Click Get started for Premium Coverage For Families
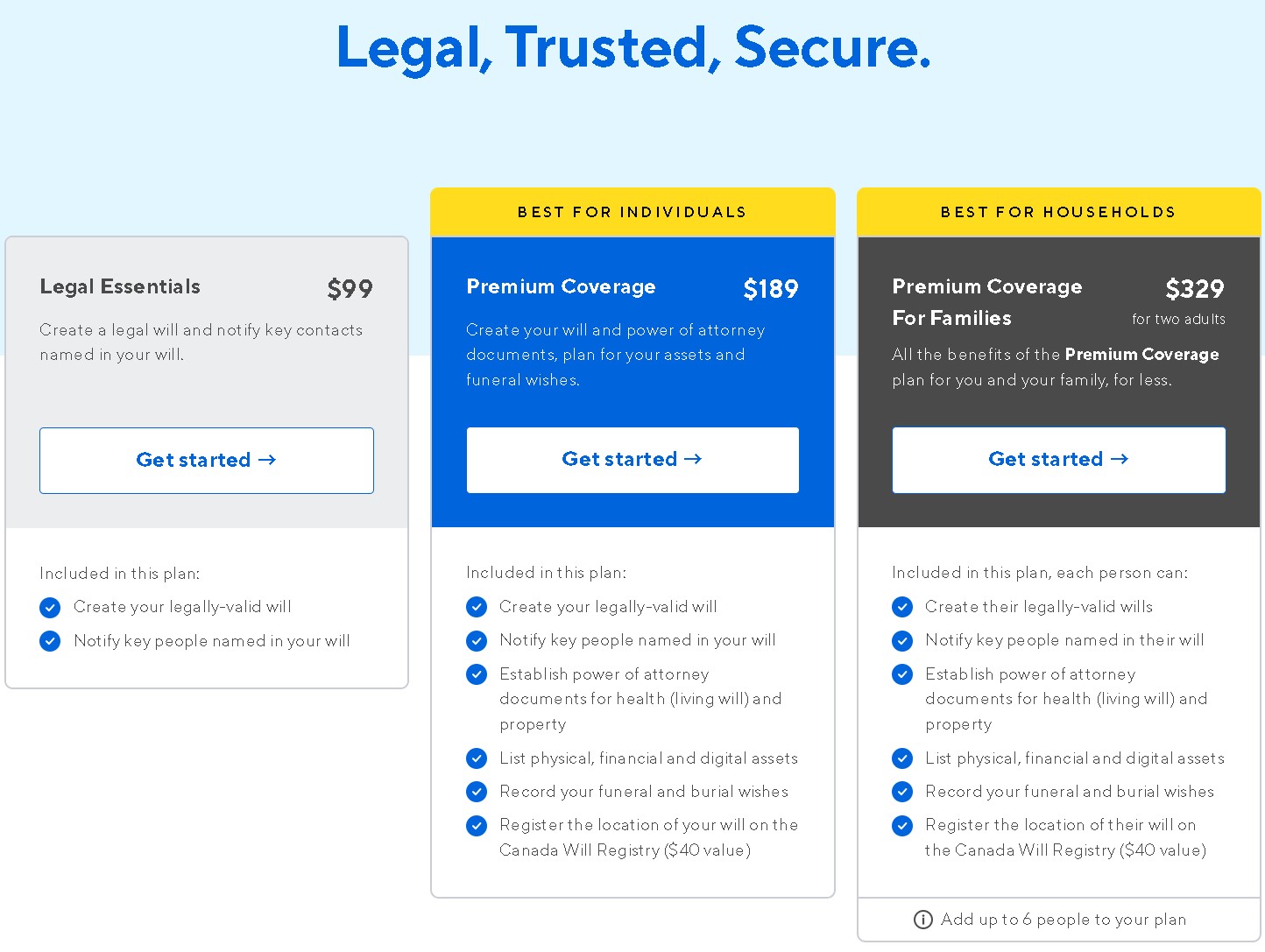 [x=1058, y=460]
